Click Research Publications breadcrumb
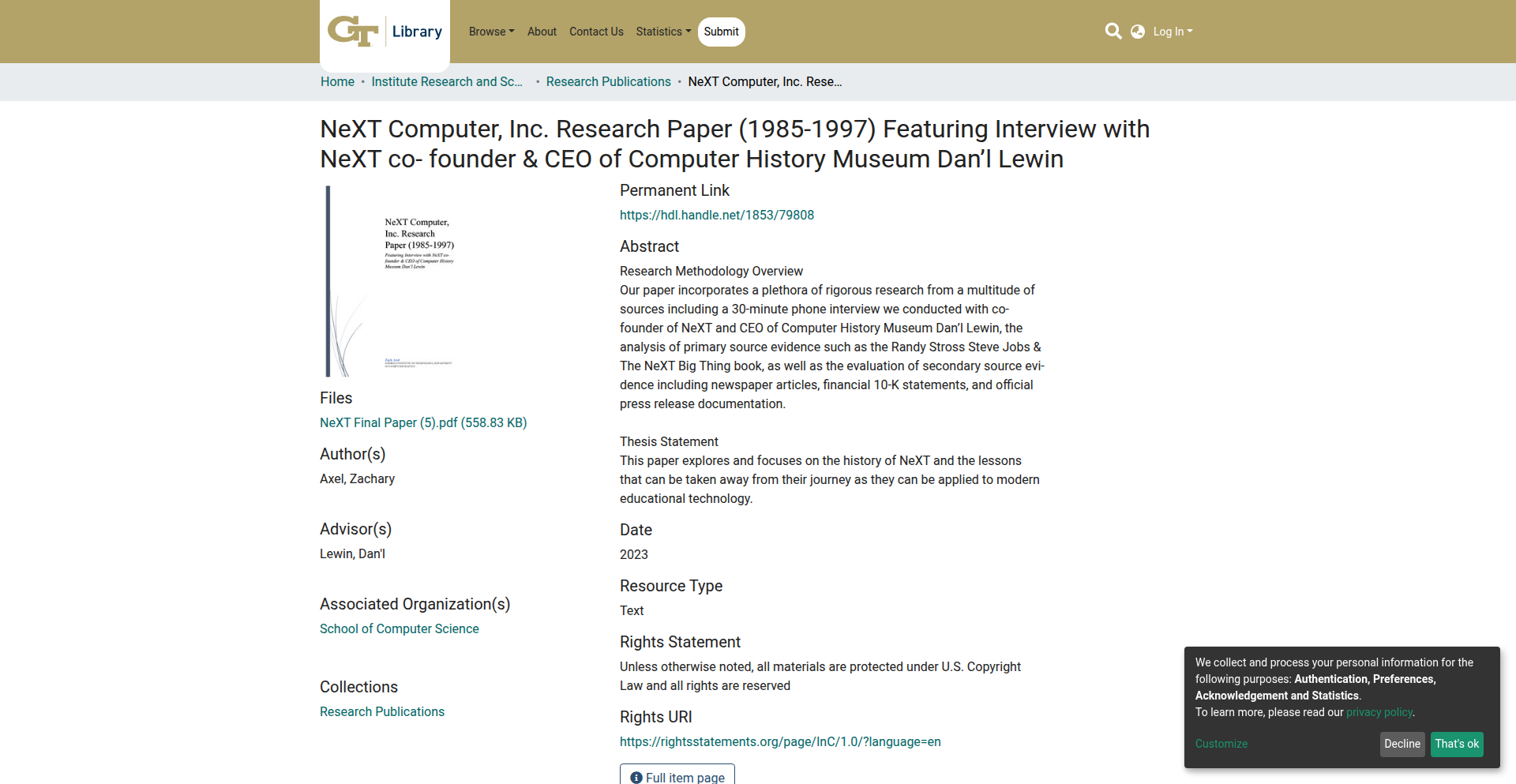The image size is (1516, 784). coord(608,82)
